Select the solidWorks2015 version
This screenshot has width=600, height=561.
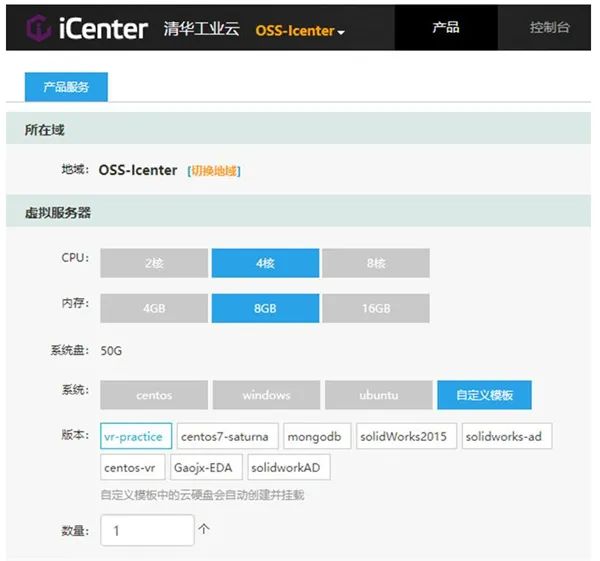(406, 436)
